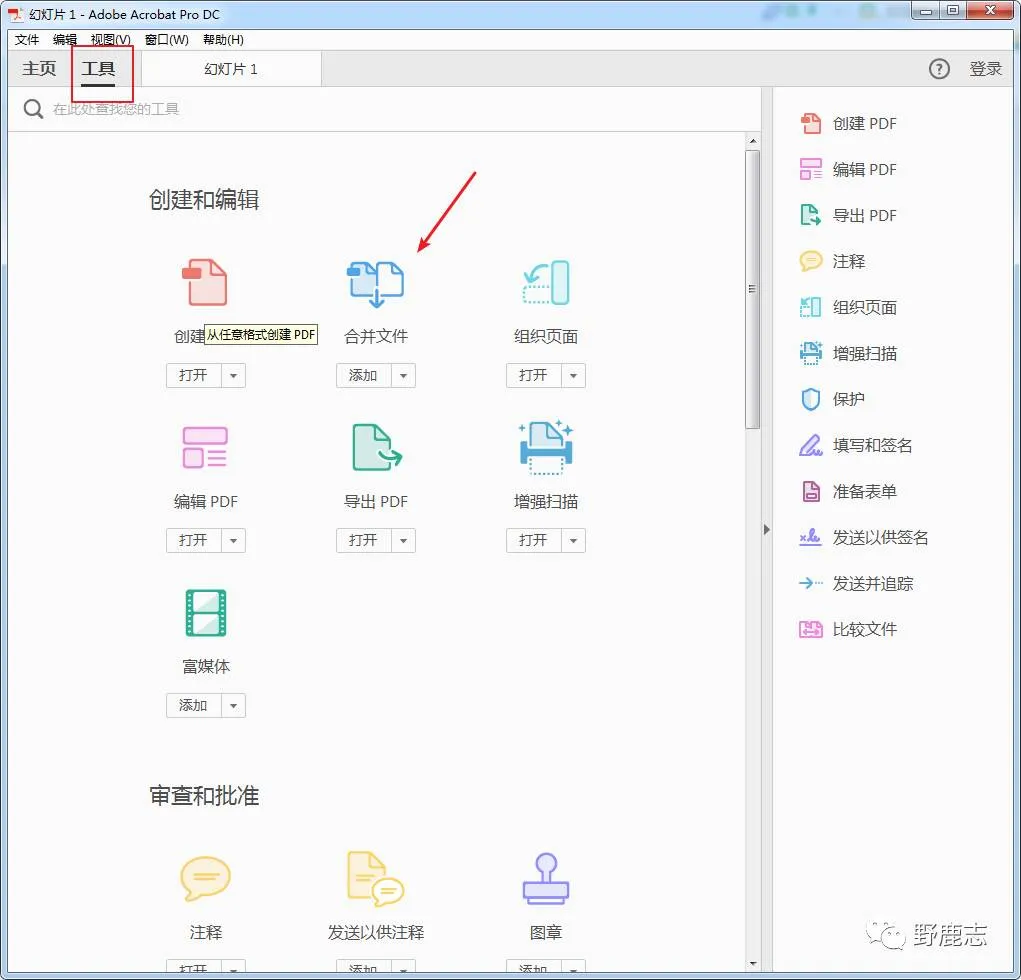The width and height of the screenshot is (1021, 980).
Task: Open 填写和签名 in the sidebar
Action: pyautogui.click(x=856, y=445)
